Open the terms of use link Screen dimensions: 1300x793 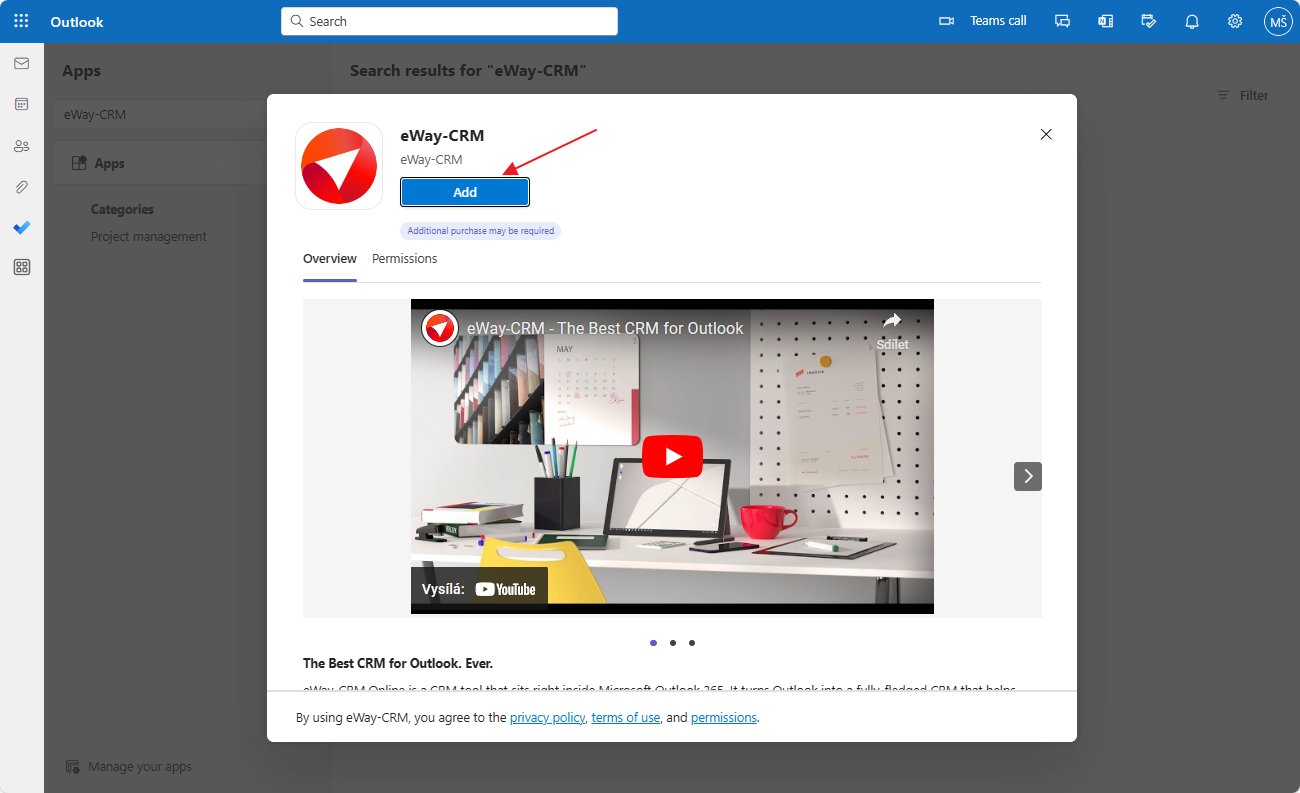pos(626,717)
